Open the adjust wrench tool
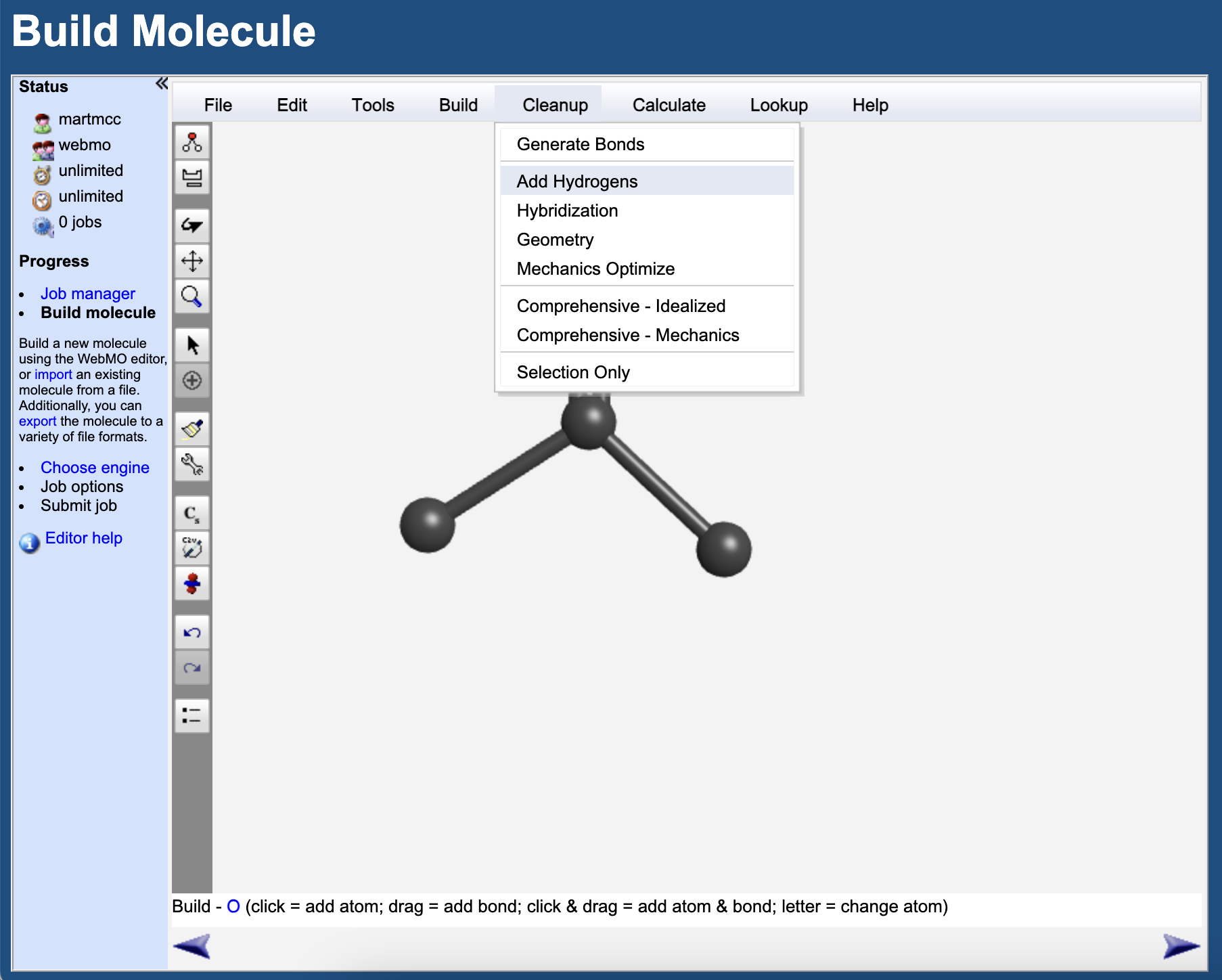Viewport: 1222px width, 980px height. coord(191,465)
